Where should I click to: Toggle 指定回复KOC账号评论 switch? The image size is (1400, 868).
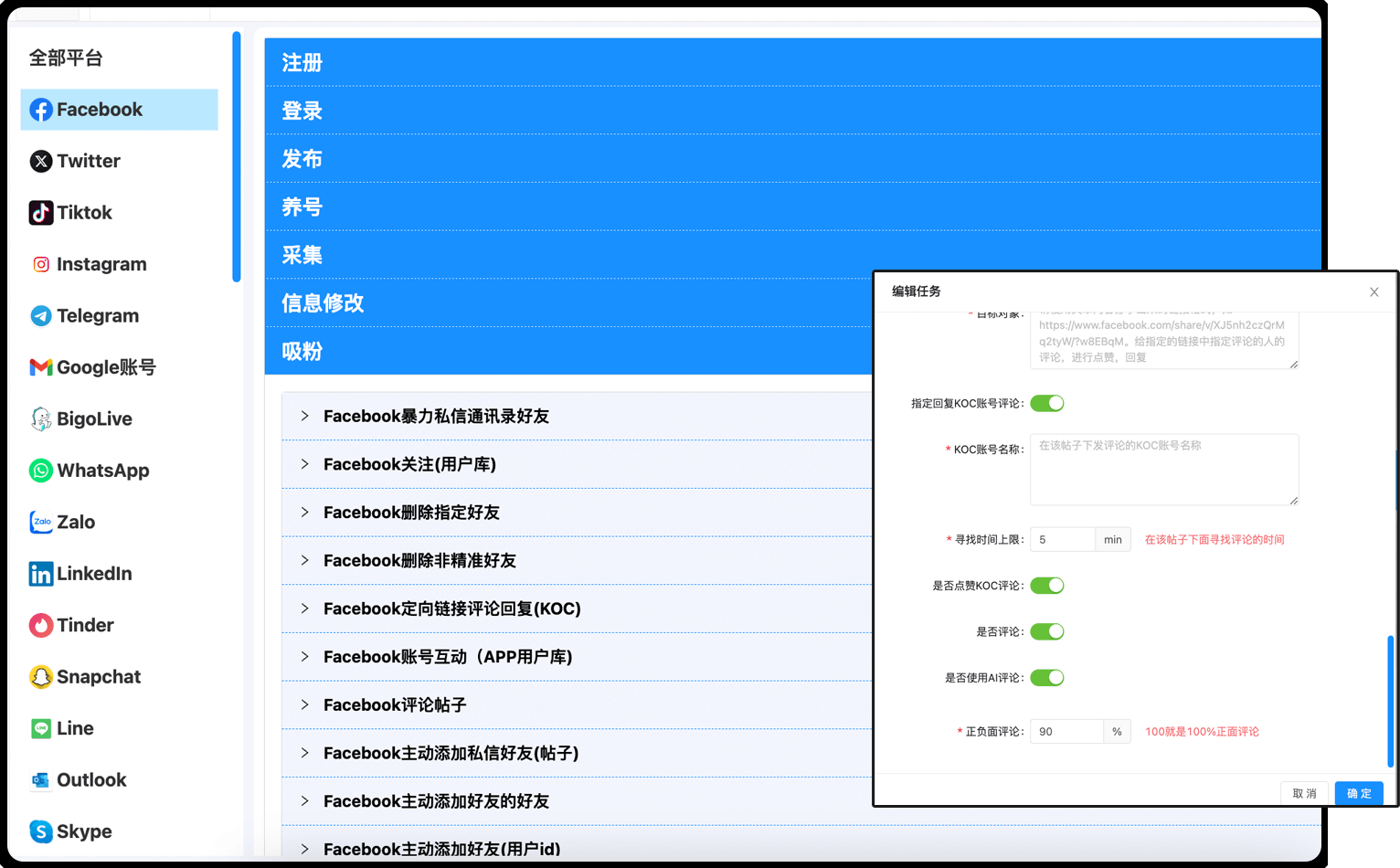pyautogui.click(x=1047, y=403)
